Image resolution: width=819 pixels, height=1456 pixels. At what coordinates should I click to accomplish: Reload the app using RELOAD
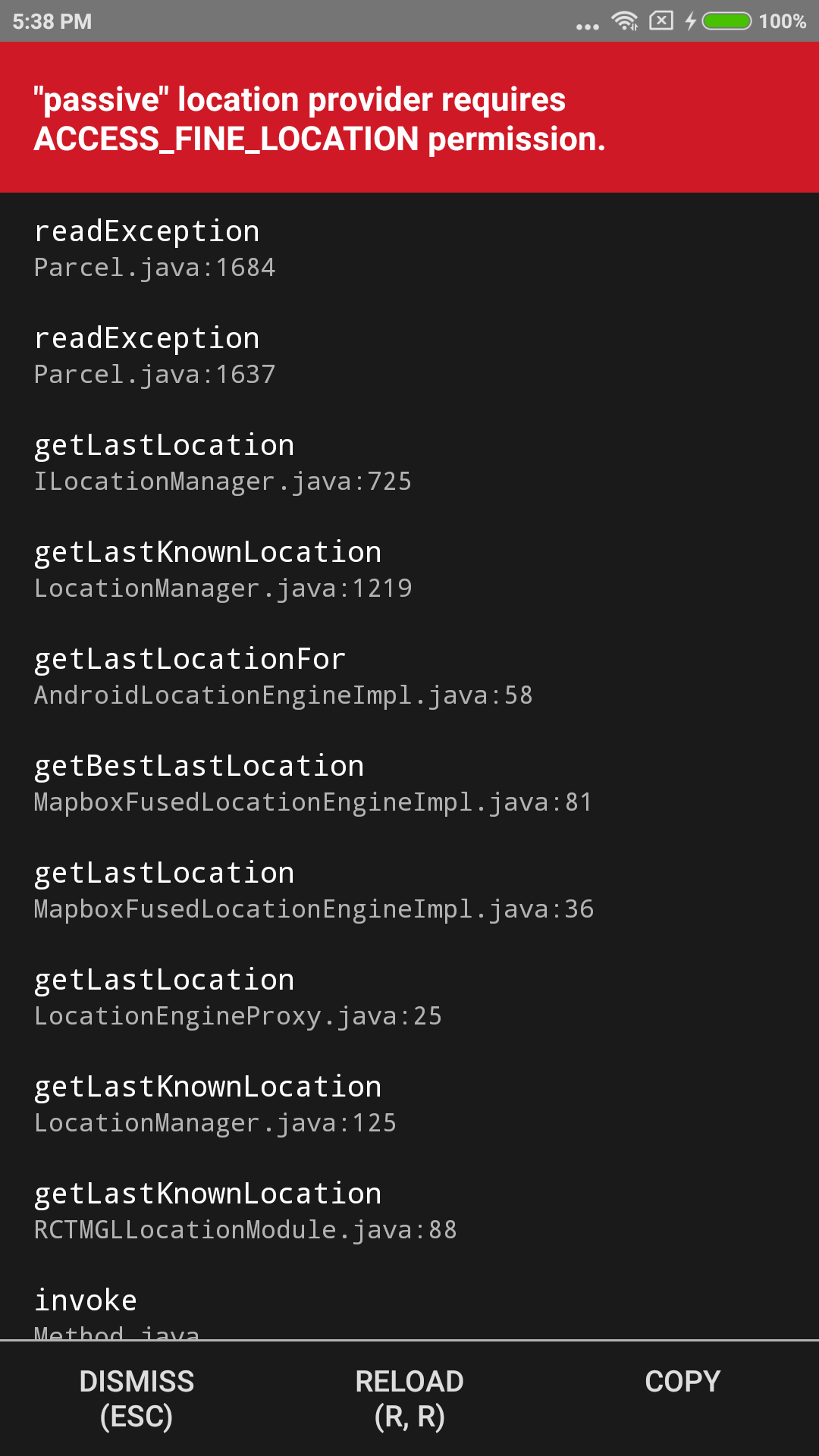(409, 1398)
